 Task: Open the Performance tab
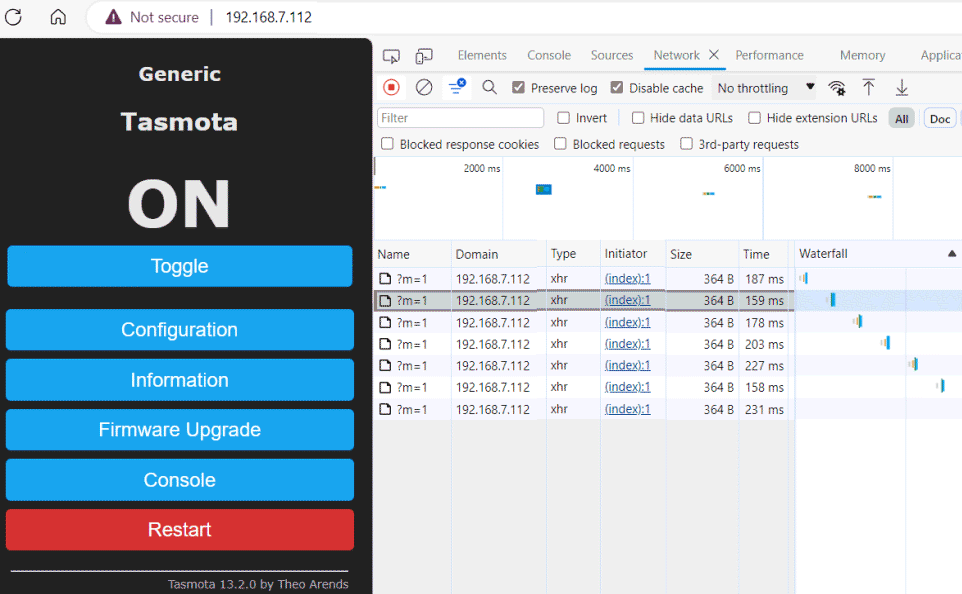[769, 55]
